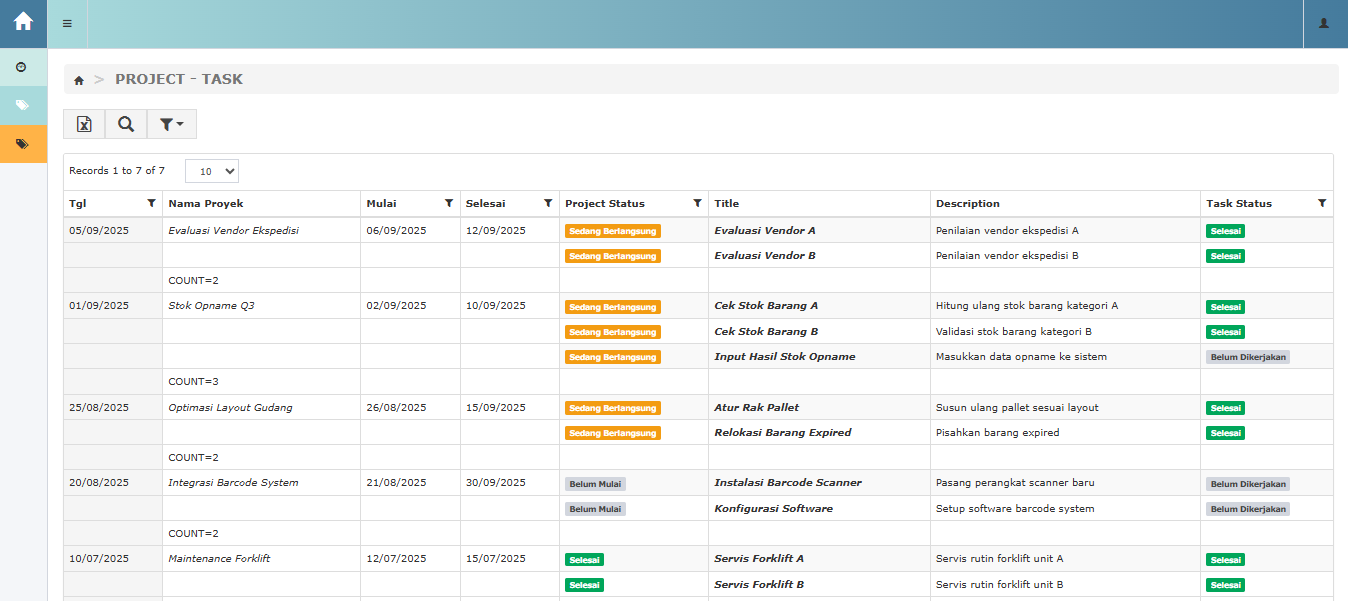Filter the Project Status column
Image resolution: width=1348 pixels, height=601 pixels.
point(697,203)
